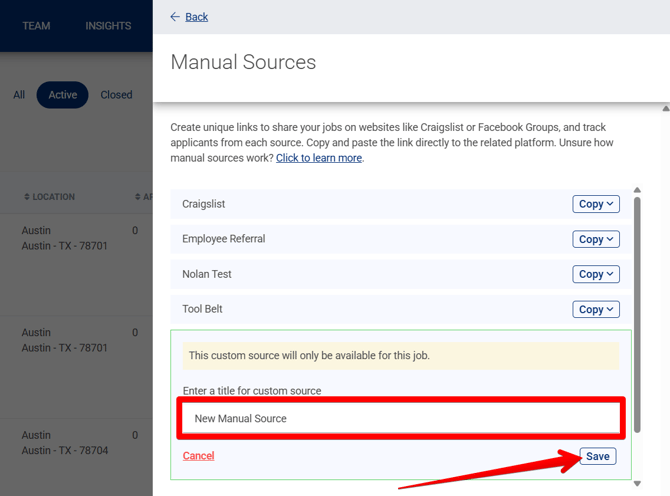The height and width of the screenshot is (496, 670).
Task: Open the INSIGHTS menu
Action: (108, 26)
